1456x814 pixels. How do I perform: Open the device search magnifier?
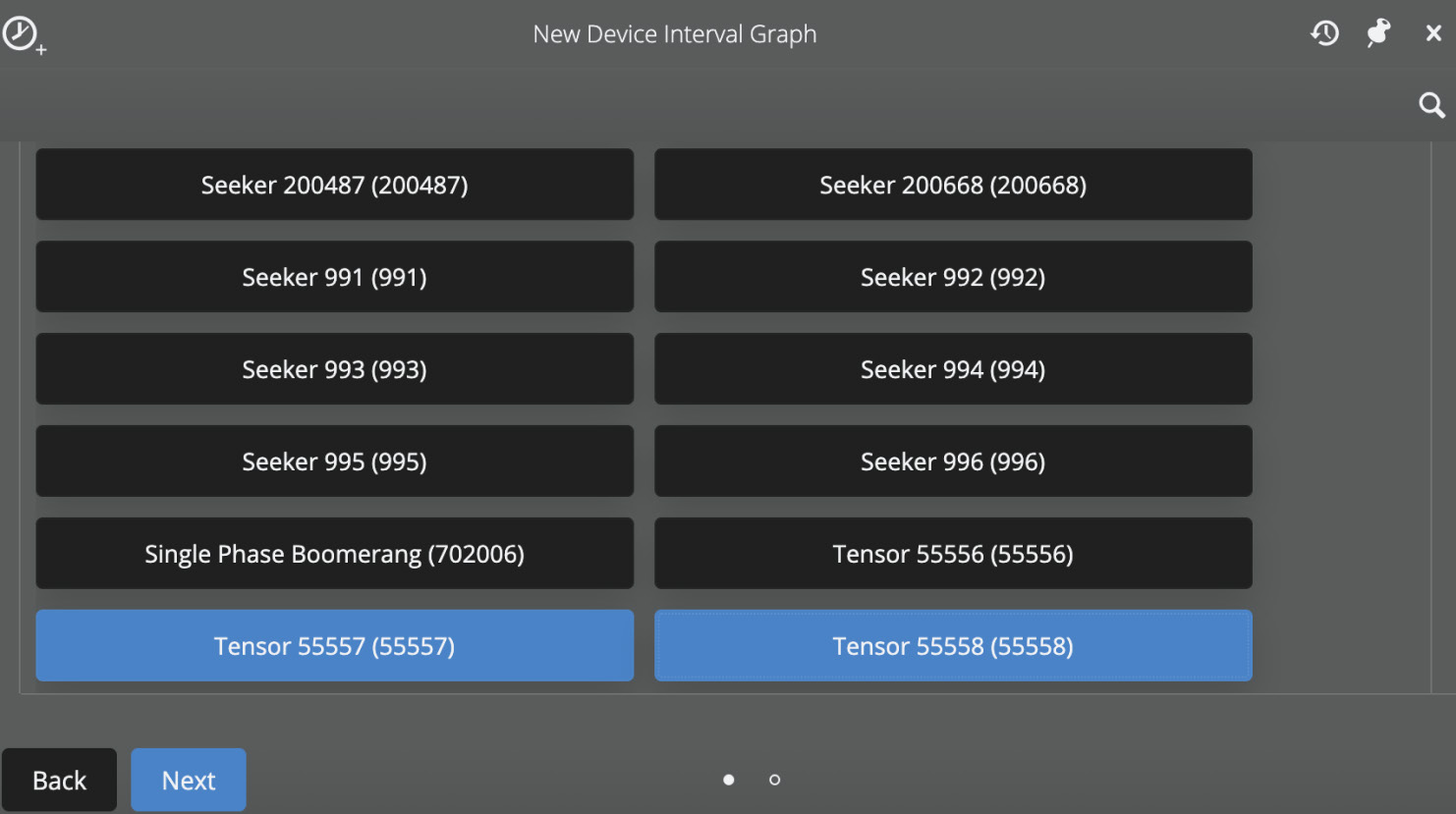click(x=1430, y=104)
